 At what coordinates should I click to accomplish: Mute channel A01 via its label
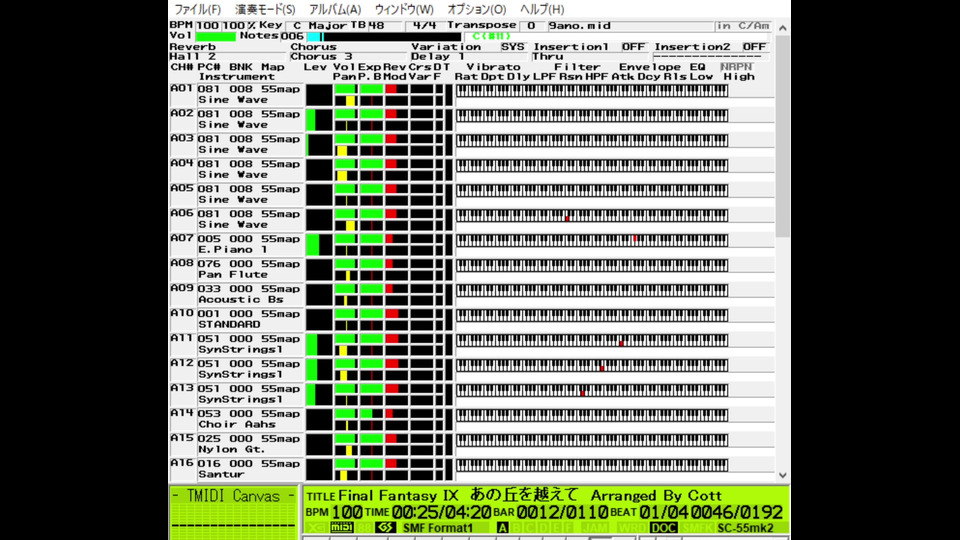point(182,89)
